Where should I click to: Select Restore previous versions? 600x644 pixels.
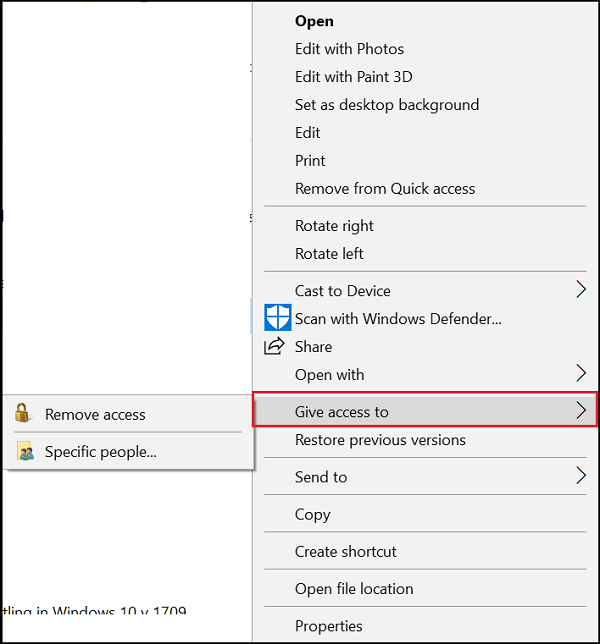(380, 439)
